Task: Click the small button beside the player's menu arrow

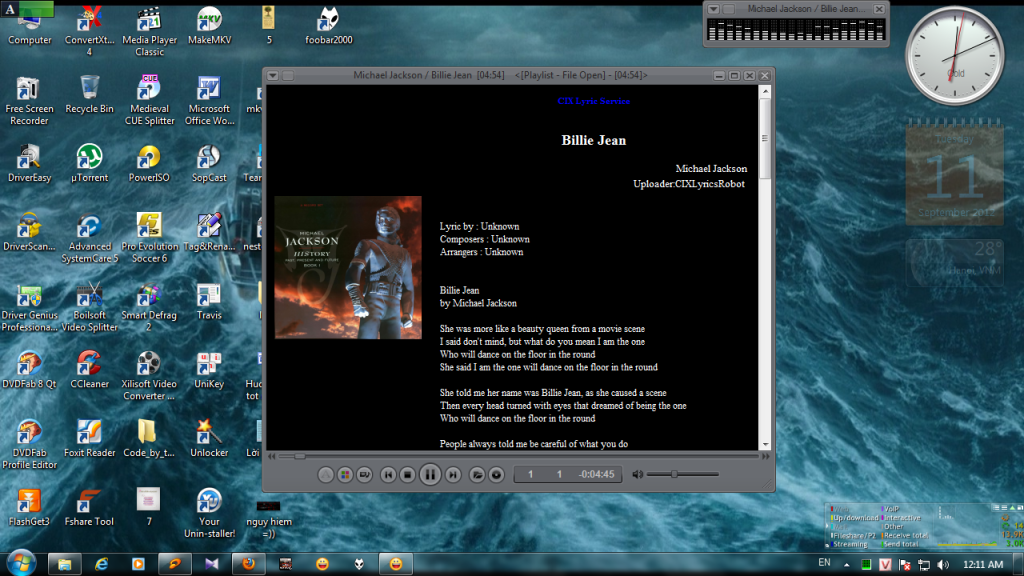Action: coord(288,76)
